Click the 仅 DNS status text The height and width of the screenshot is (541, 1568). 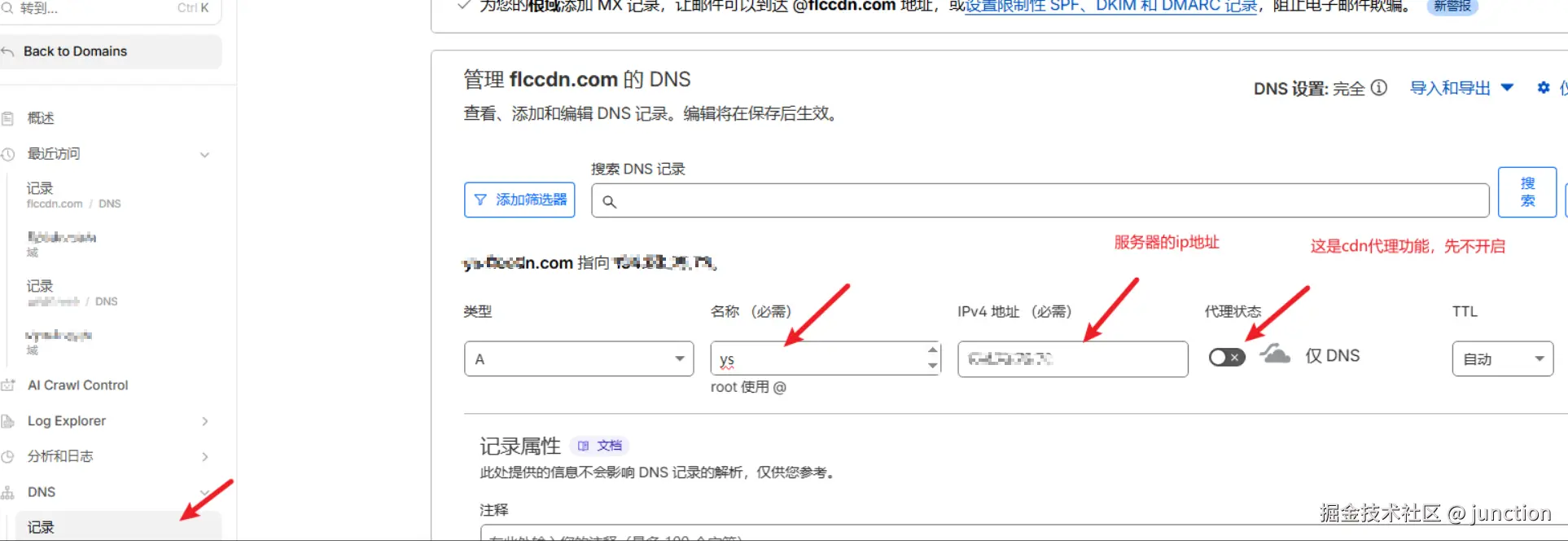tap(1333, 356)
